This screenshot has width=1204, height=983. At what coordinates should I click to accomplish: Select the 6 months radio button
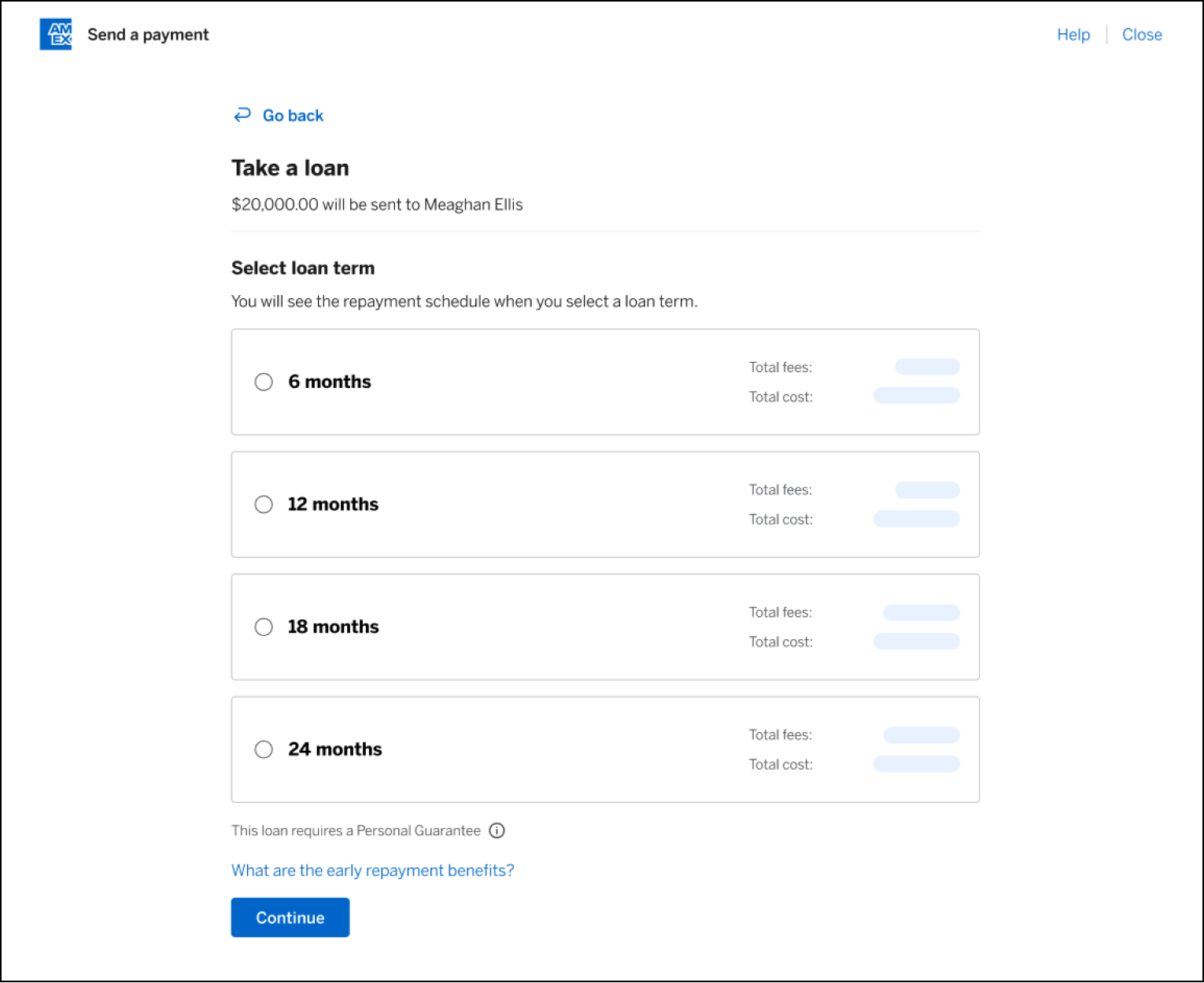[x=264, y=382]
